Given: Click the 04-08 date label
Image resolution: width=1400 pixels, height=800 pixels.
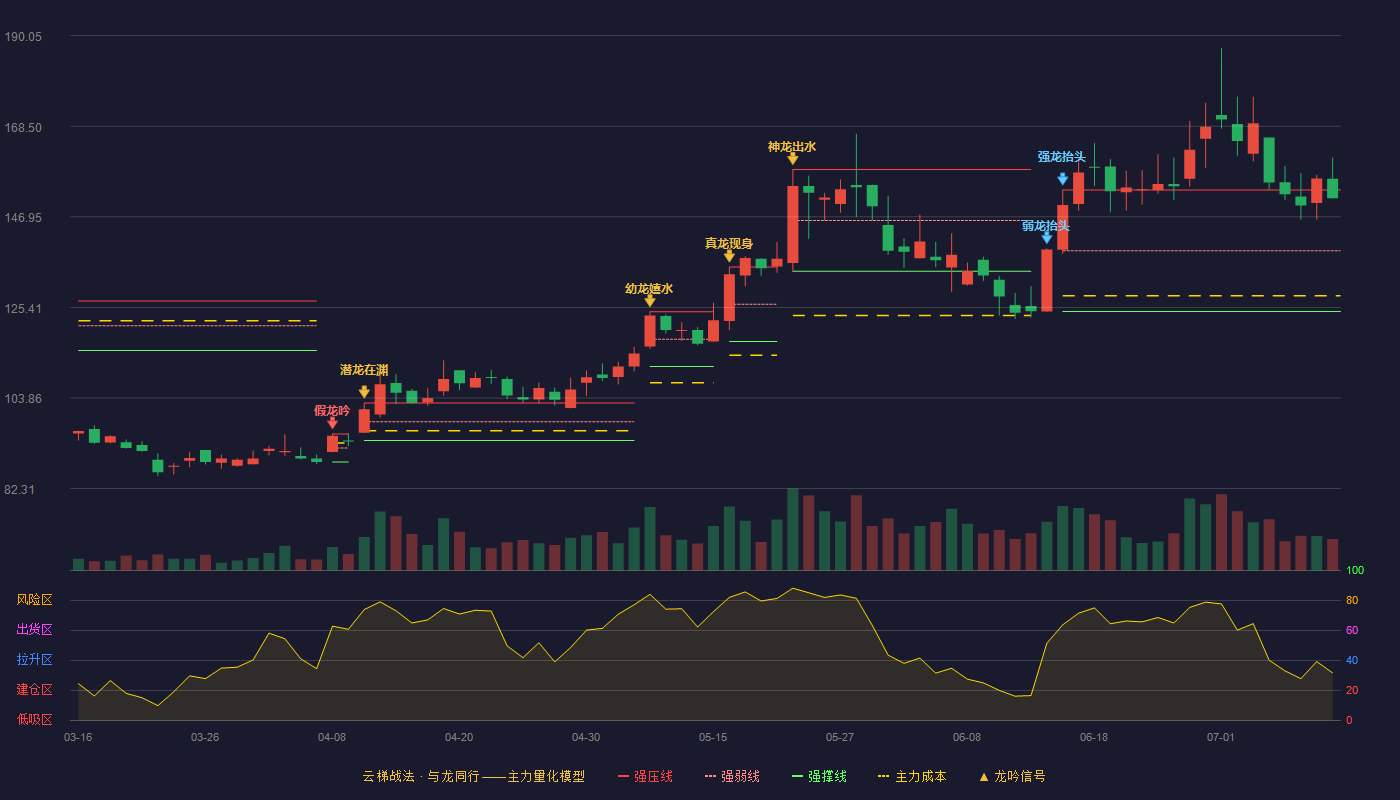Looking at the screenshot, I should pyautogui.click(x=332, y=737).
